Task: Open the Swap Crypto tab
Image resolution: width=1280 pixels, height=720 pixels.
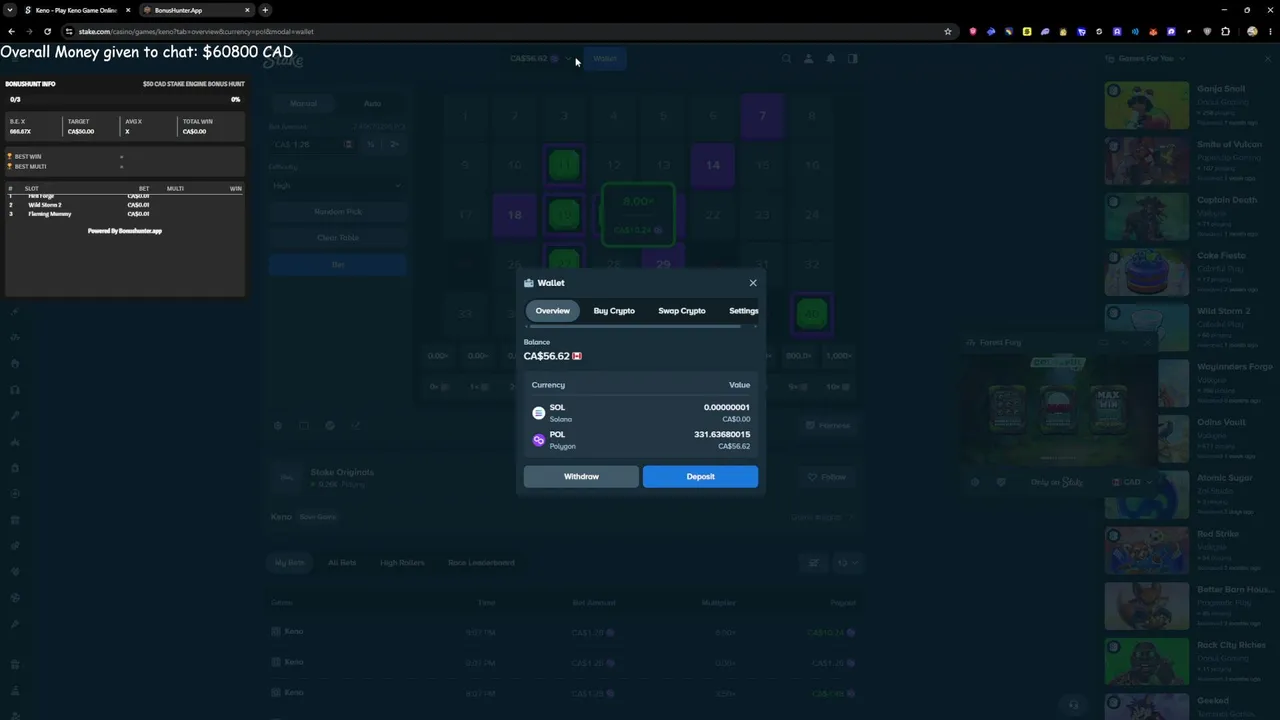Action: [x=682, y=311]
